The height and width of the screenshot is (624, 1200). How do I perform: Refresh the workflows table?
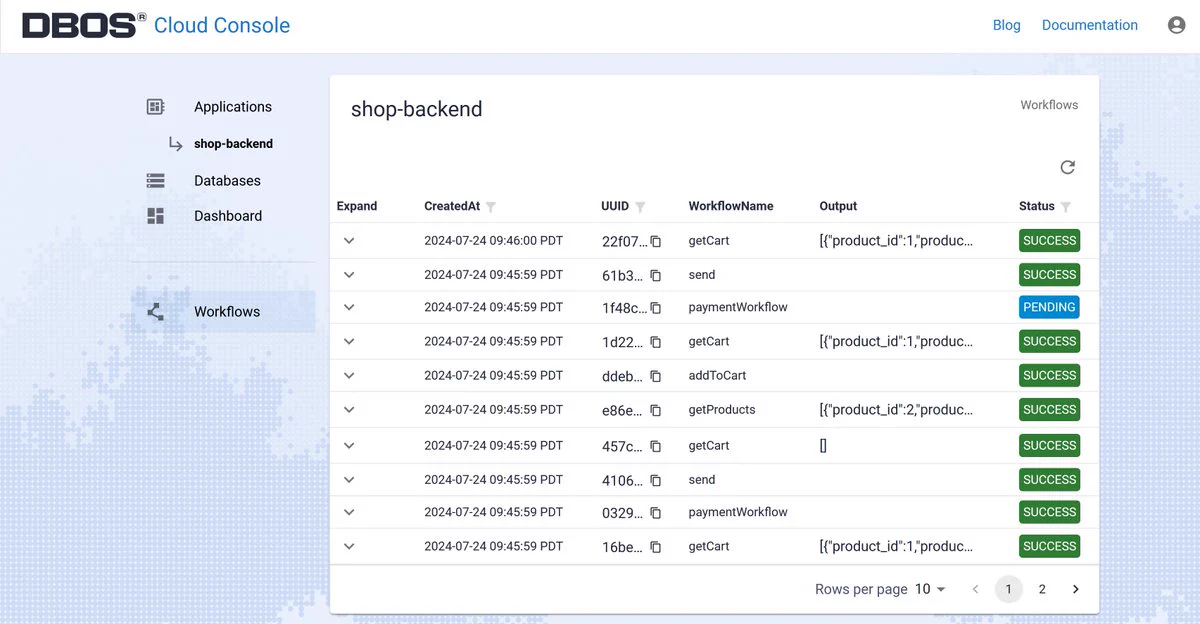1067,167
